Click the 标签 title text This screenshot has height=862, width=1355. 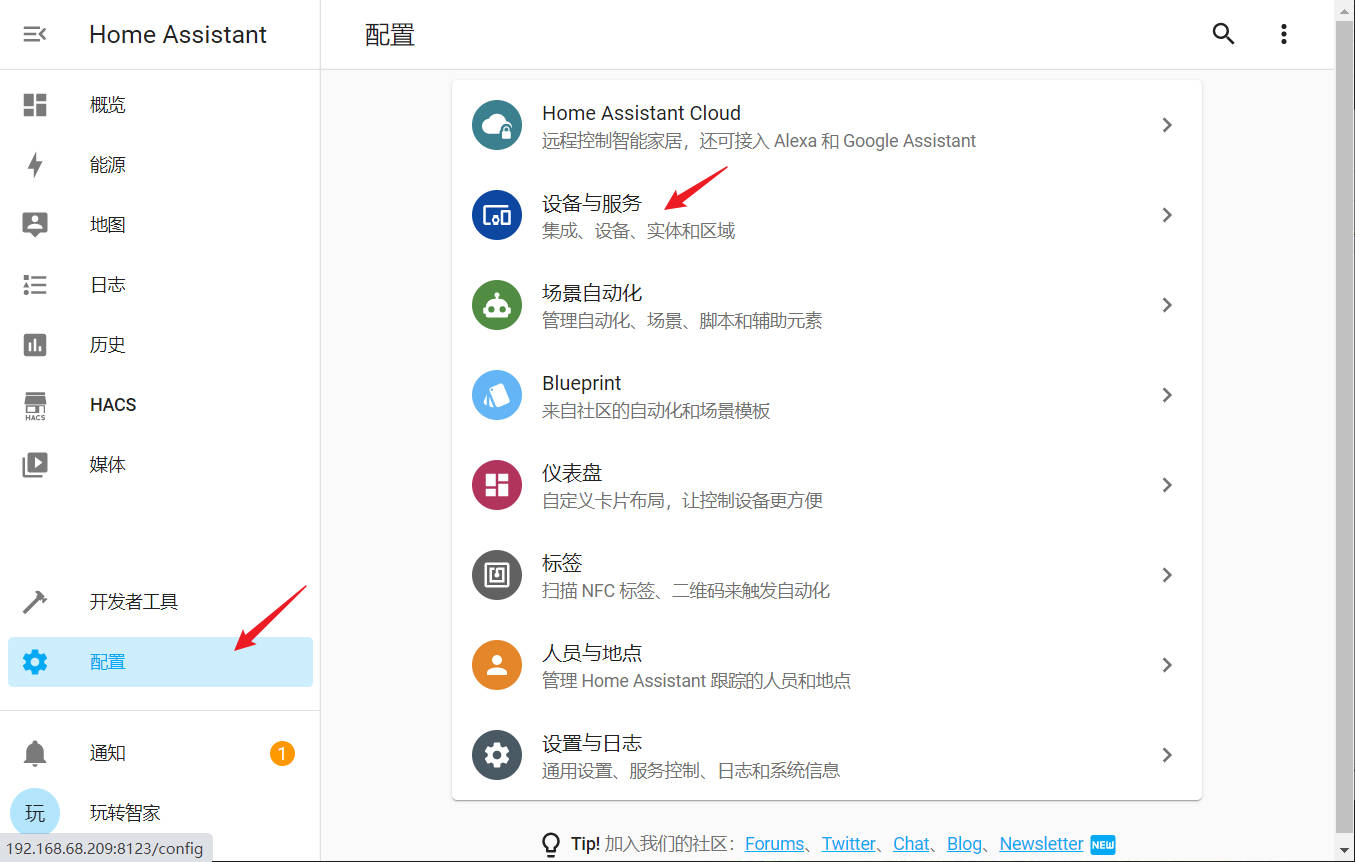pyautogui.click(x=562, y=563)
